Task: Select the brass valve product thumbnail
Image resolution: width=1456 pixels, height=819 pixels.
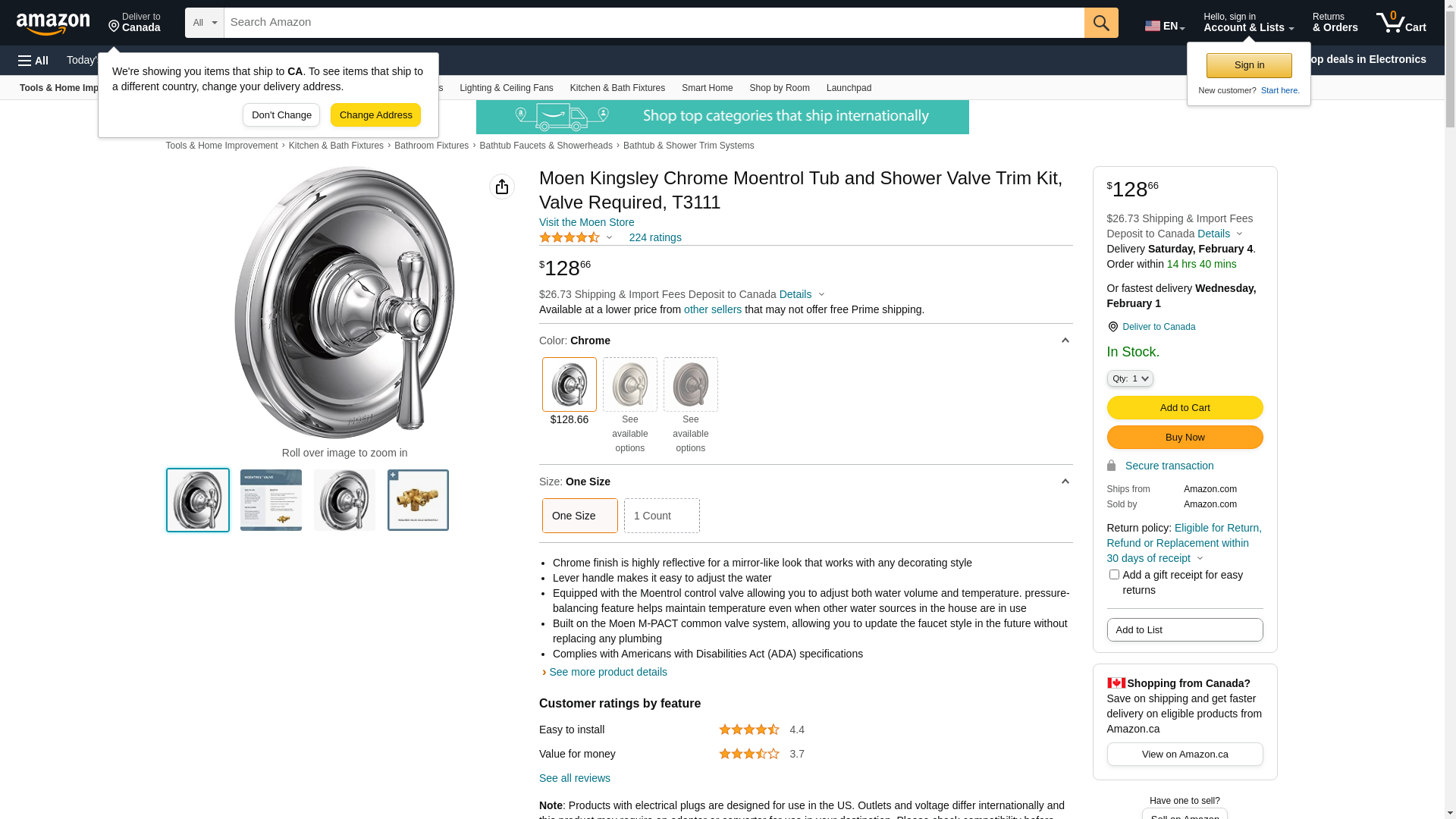Action: (x=418, y=500)
